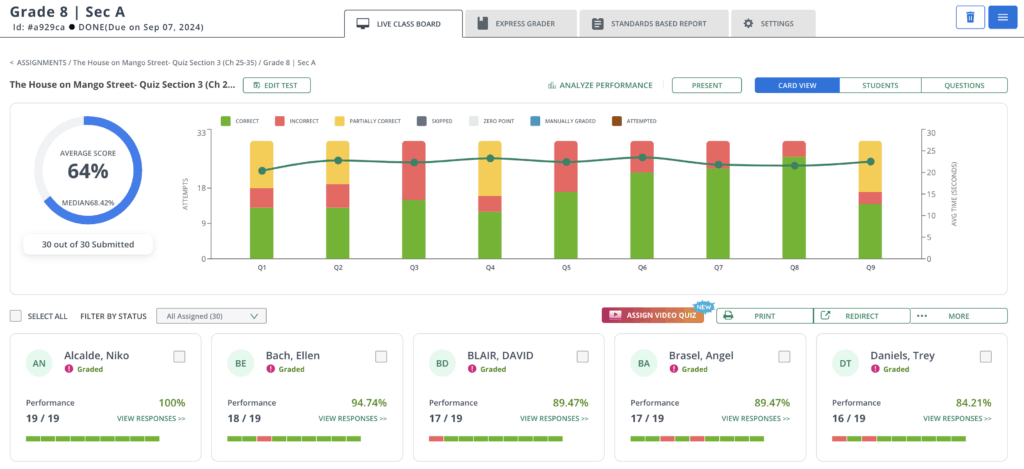
Task: Click the three dots icon in More button
Action: point(922,316)
